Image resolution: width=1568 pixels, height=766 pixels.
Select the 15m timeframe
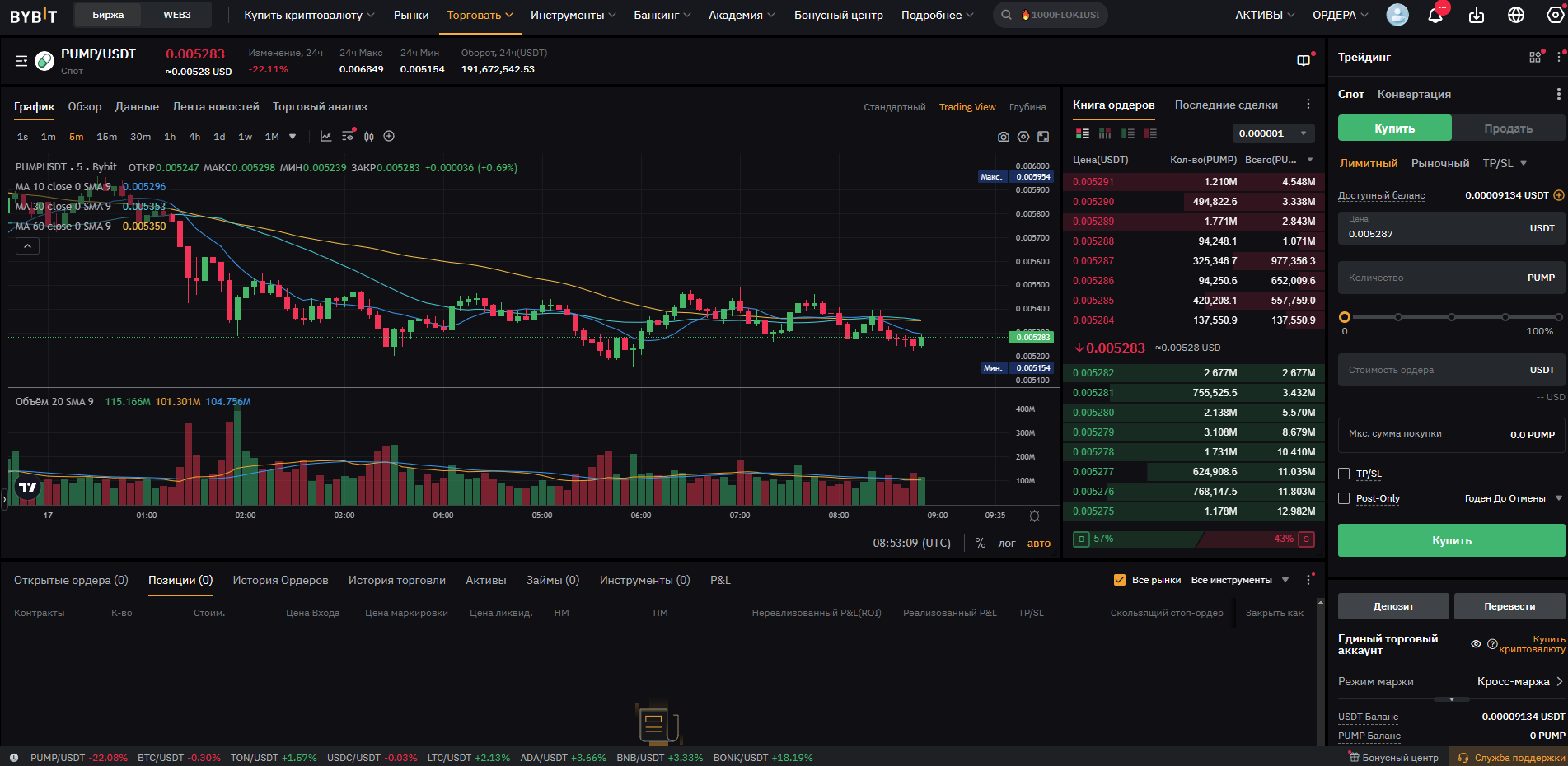tap(107, 137)
